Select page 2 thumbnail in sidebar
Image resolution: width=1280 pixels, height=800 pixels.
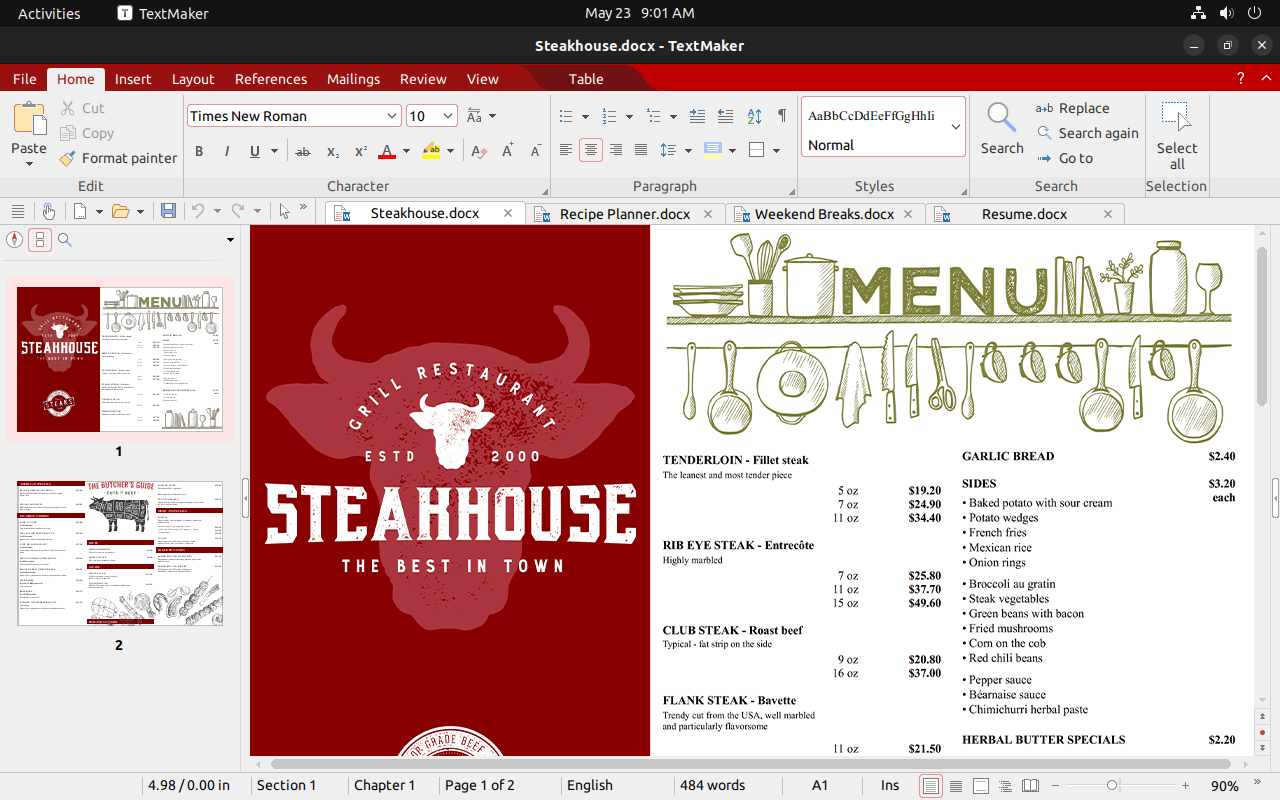pyautogui.click(x=120, y=552)
